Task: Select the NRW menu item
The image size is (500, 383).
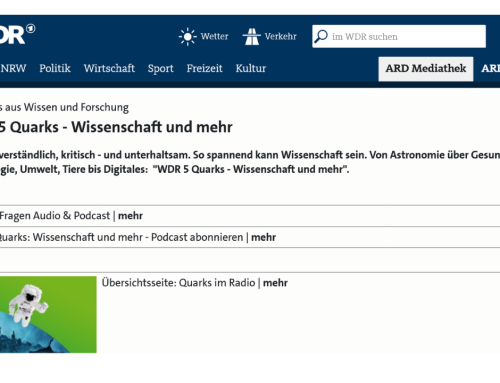Action: point(13,68)
